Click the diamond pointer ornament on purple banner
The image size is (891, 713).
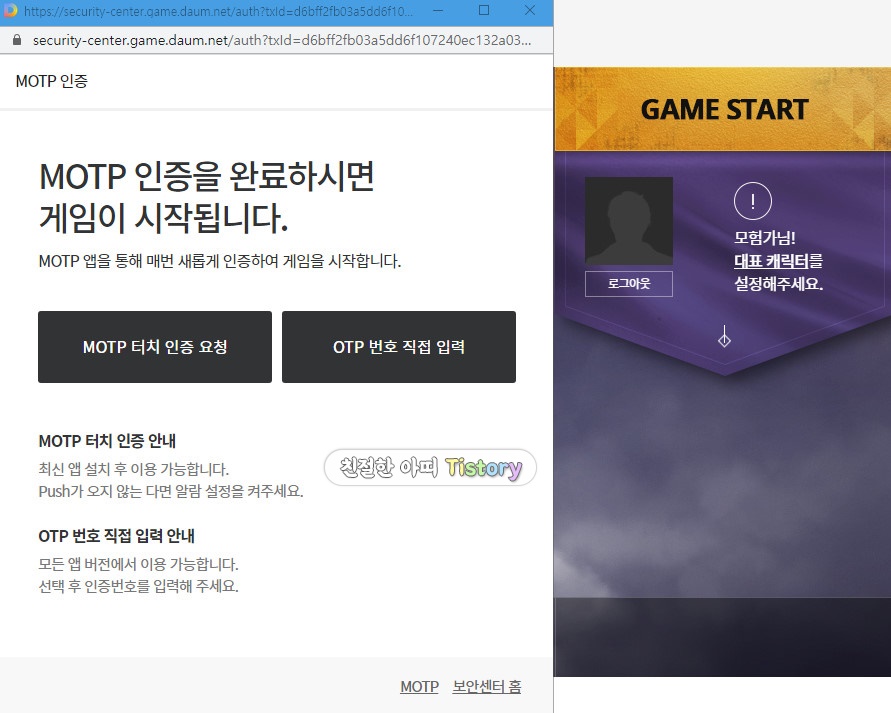(724, 336)
